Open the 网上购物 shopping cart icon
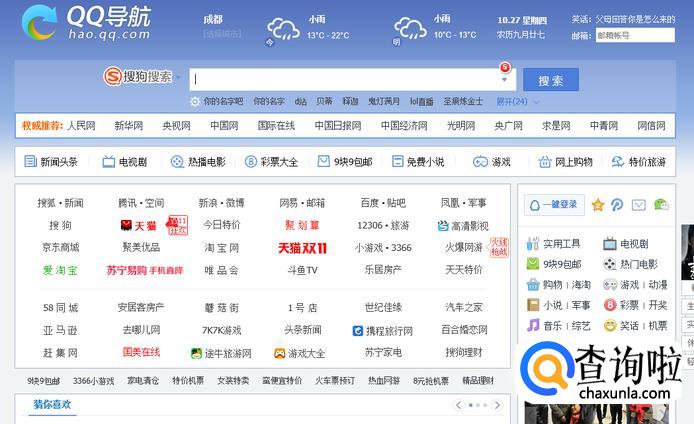694x424 pixels. (545, 162)
